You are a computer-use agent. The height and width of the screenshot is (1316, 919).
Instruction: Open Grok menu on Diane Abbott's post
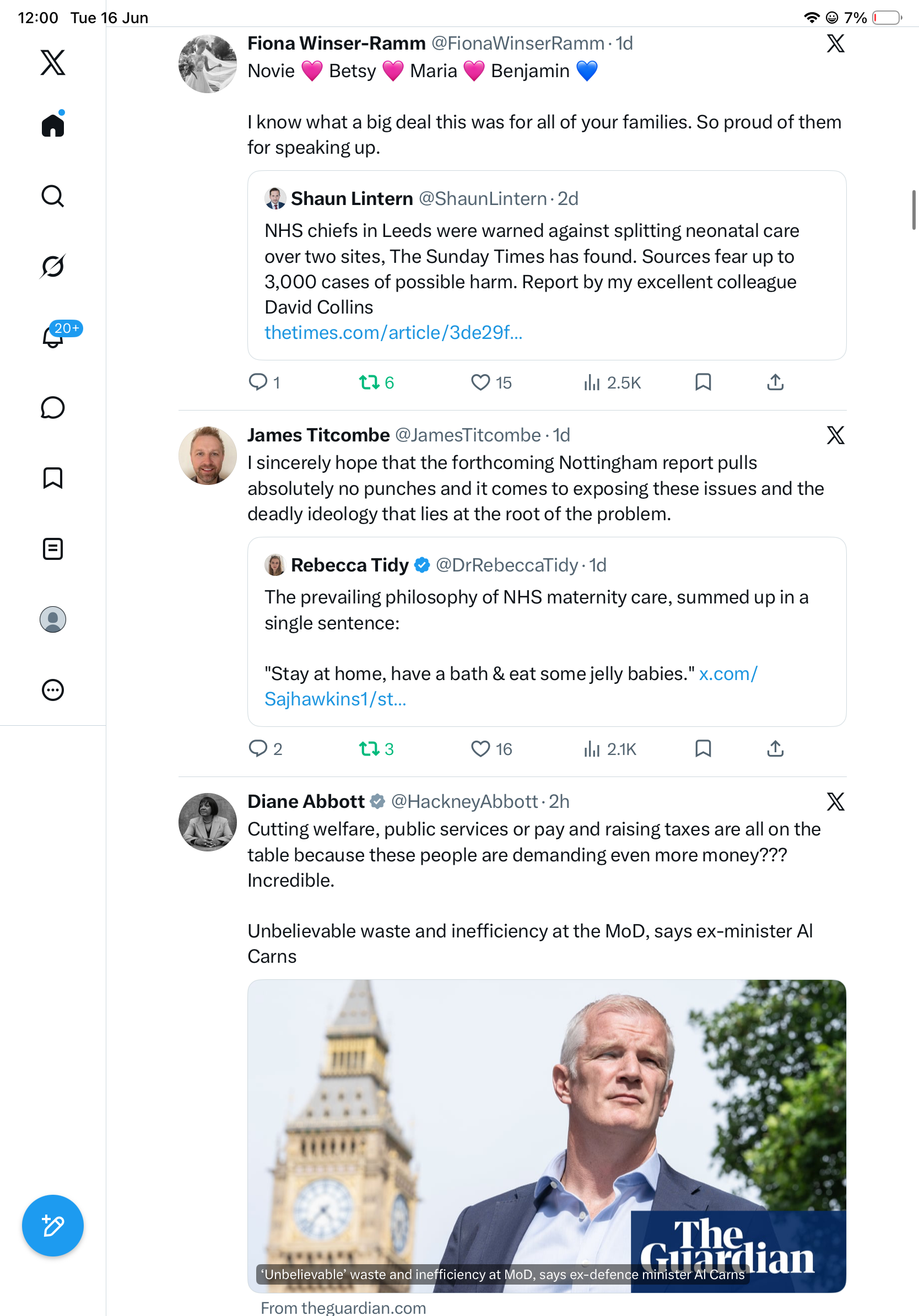[835, 801]
